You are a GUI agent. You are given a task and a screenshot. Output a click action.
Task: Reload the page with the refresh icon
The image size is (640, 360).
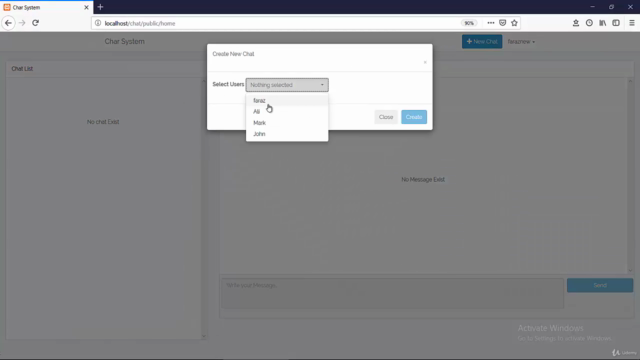[36, 23]
